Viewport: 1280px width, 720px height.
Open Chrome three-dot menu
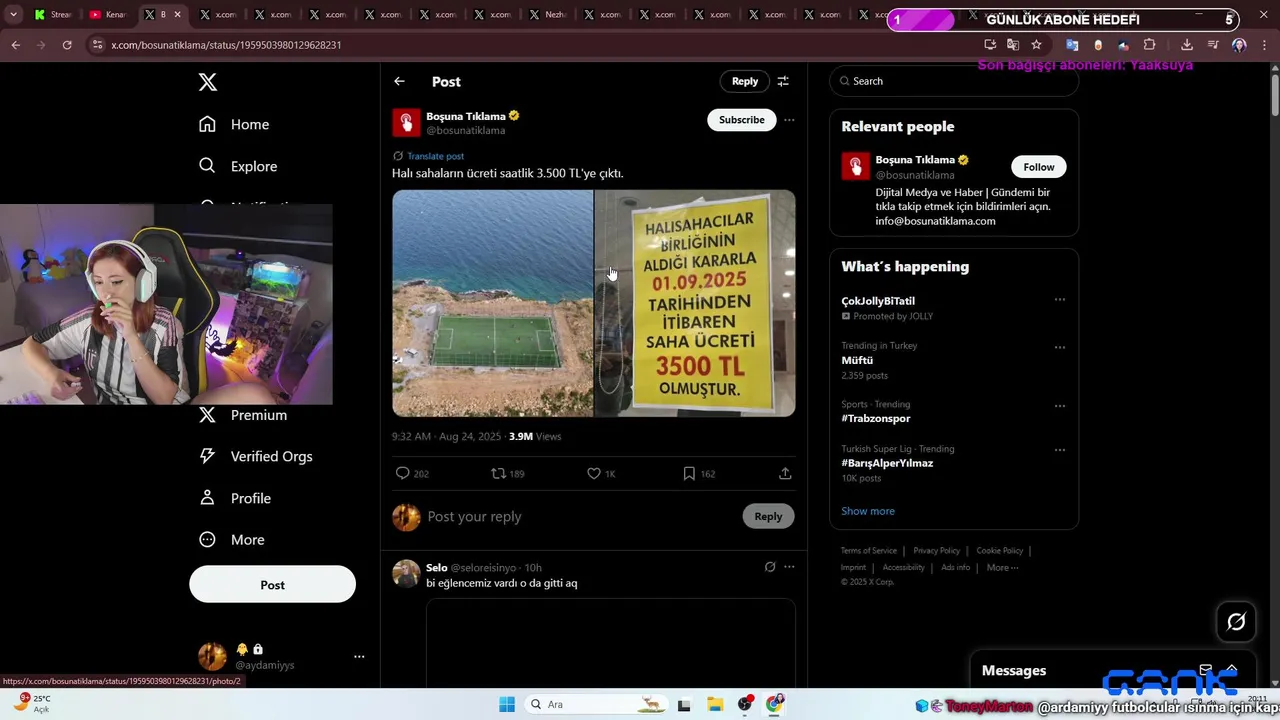tap(1265, 45)
